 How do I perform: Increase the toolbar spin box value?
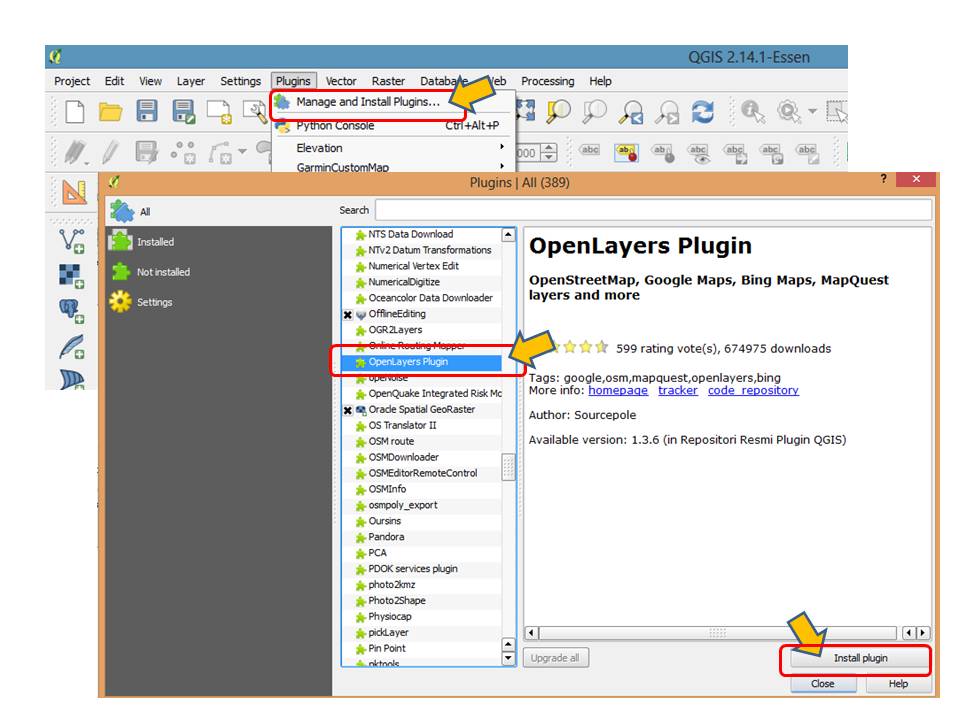pyautogui.click(x=550, y=148)
